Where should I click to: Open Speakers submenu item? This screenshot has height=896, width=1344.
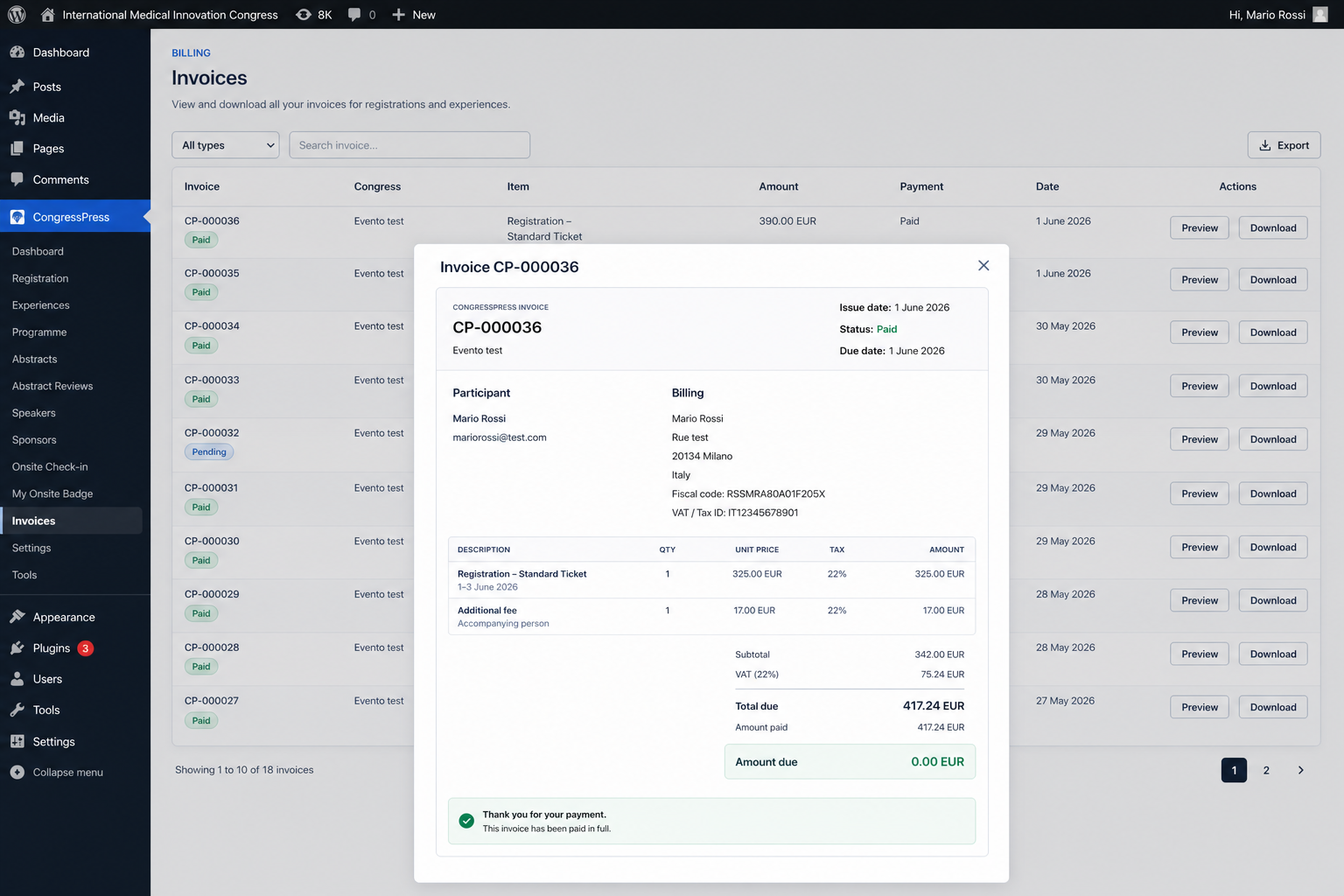coord(34,413)
